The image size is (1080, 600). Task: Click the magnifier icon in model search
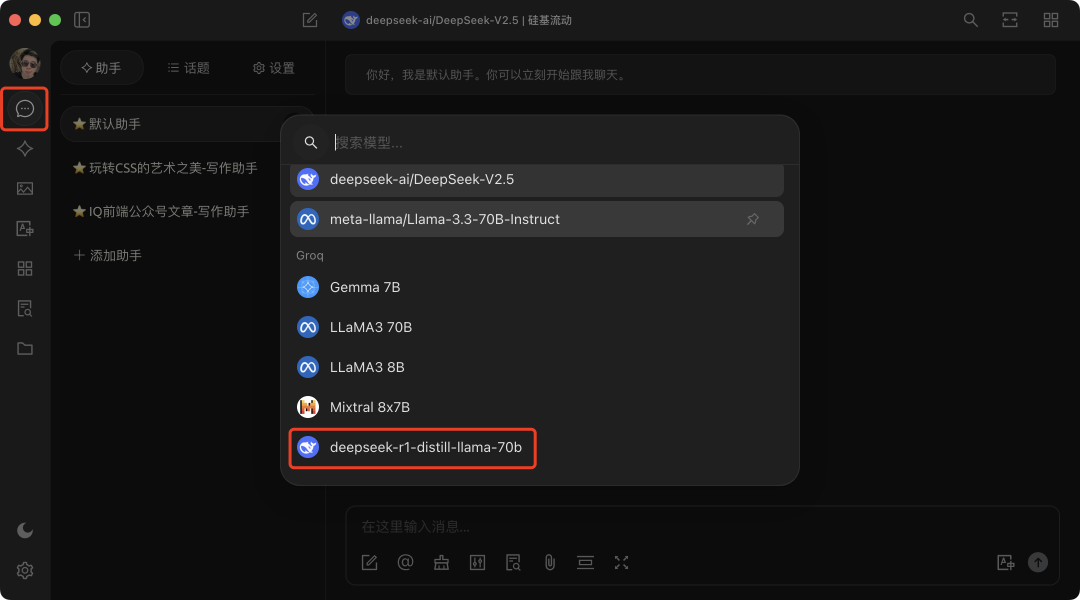point(311,143)
